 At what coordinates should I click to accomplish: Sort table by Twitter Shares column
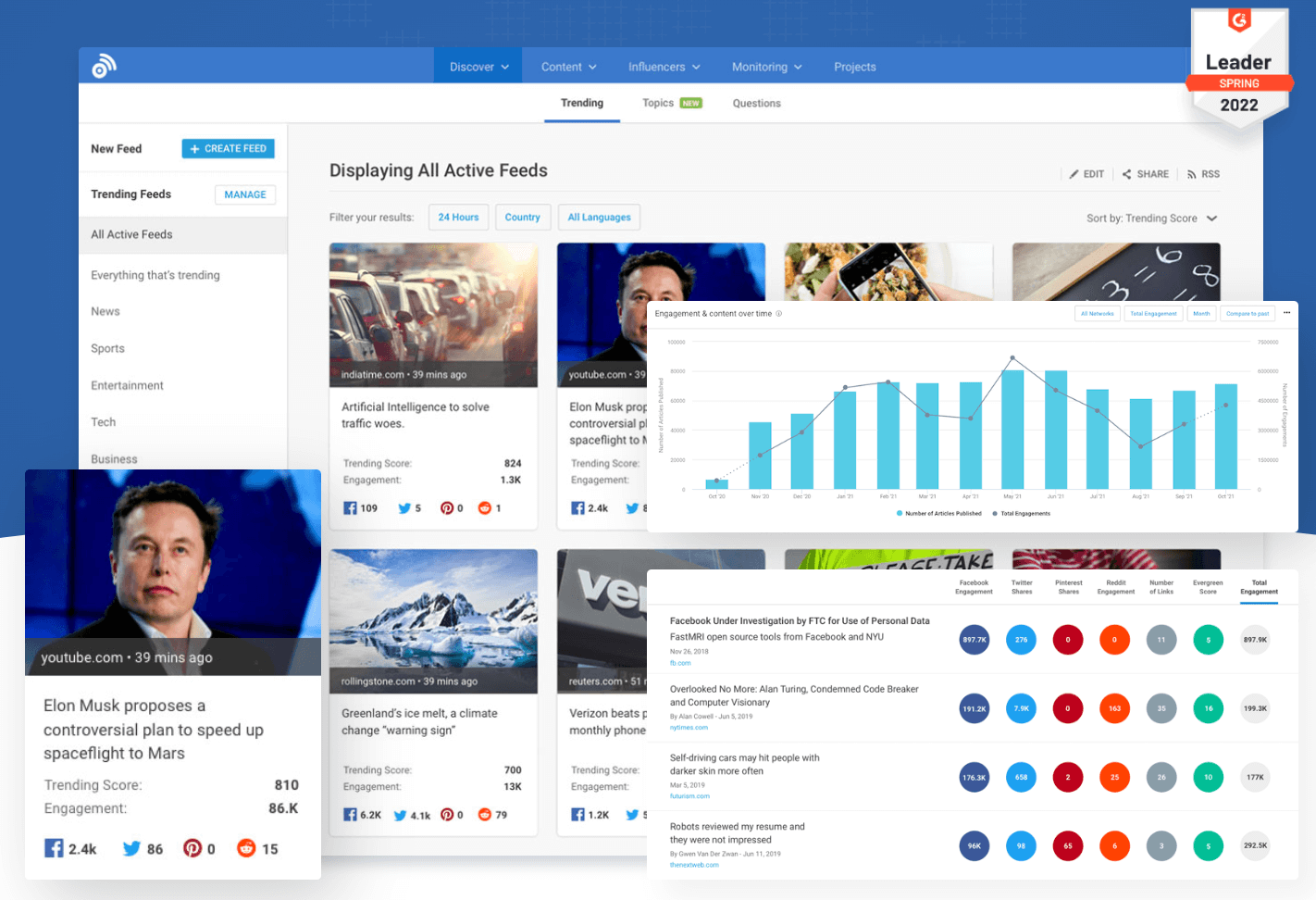(1022, 587)
